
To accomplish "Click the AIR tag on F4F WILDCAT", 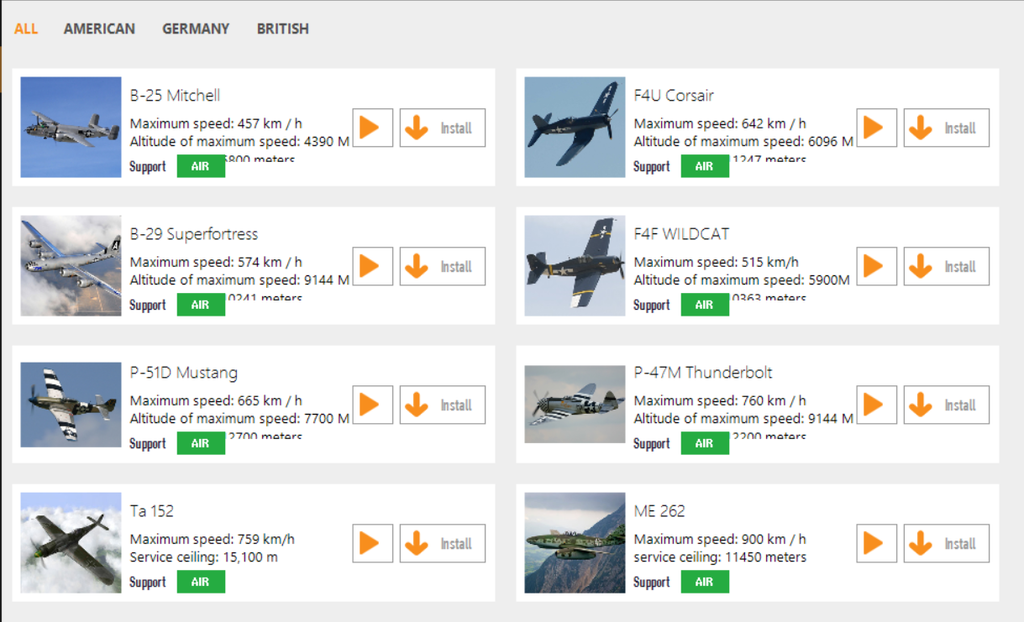I will tap(705, 305).
